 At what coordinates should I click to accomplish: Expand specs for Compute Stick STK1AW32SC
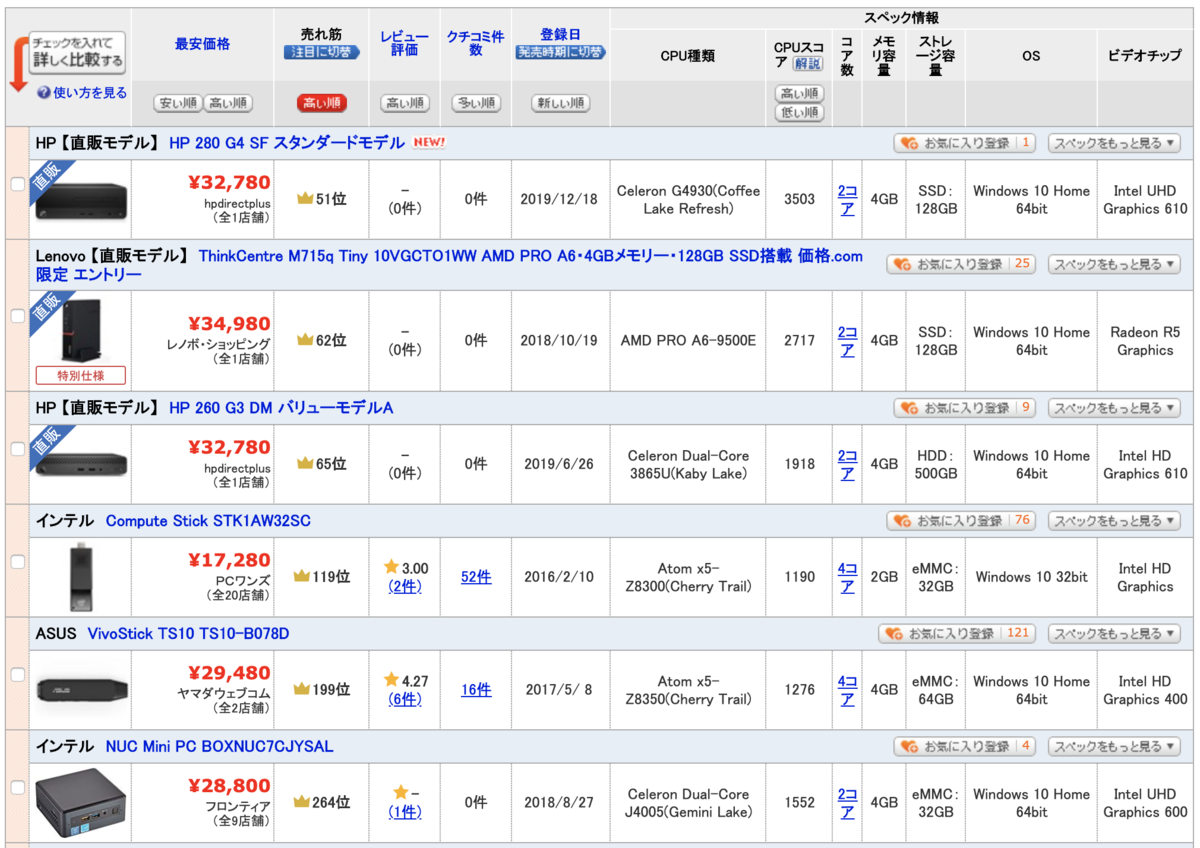(1114, 521)
